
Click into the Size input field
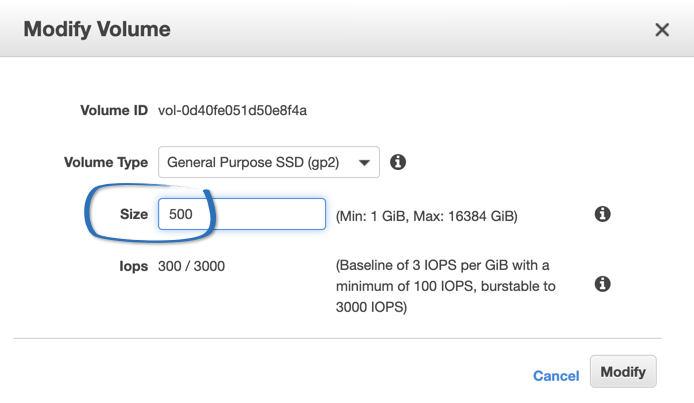click(242, 214)
